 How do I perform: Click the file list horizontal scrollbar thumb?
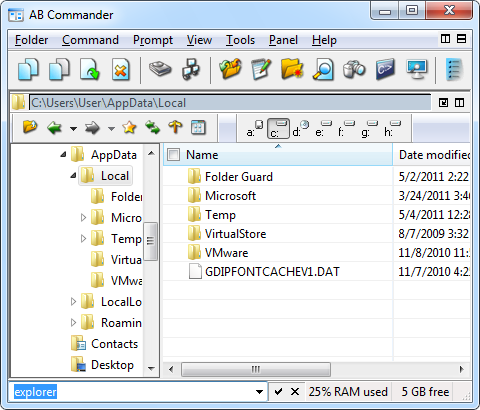coord(256,369)
